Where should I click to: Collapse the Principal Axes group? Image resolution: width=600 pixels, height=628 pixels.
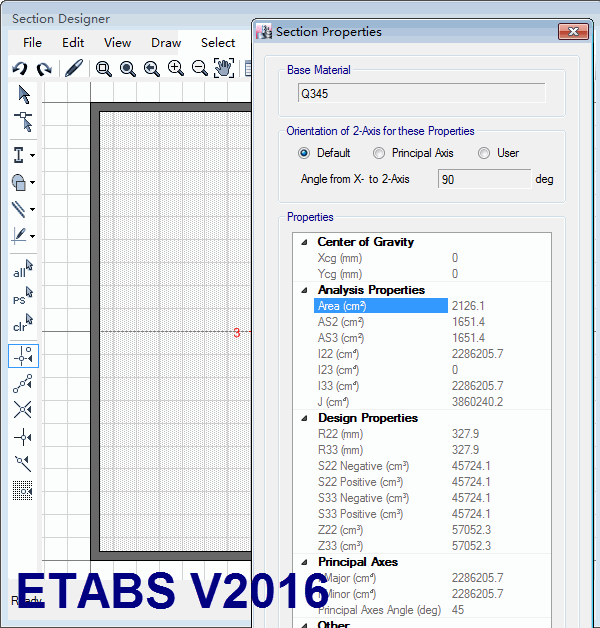click(305, 563)
